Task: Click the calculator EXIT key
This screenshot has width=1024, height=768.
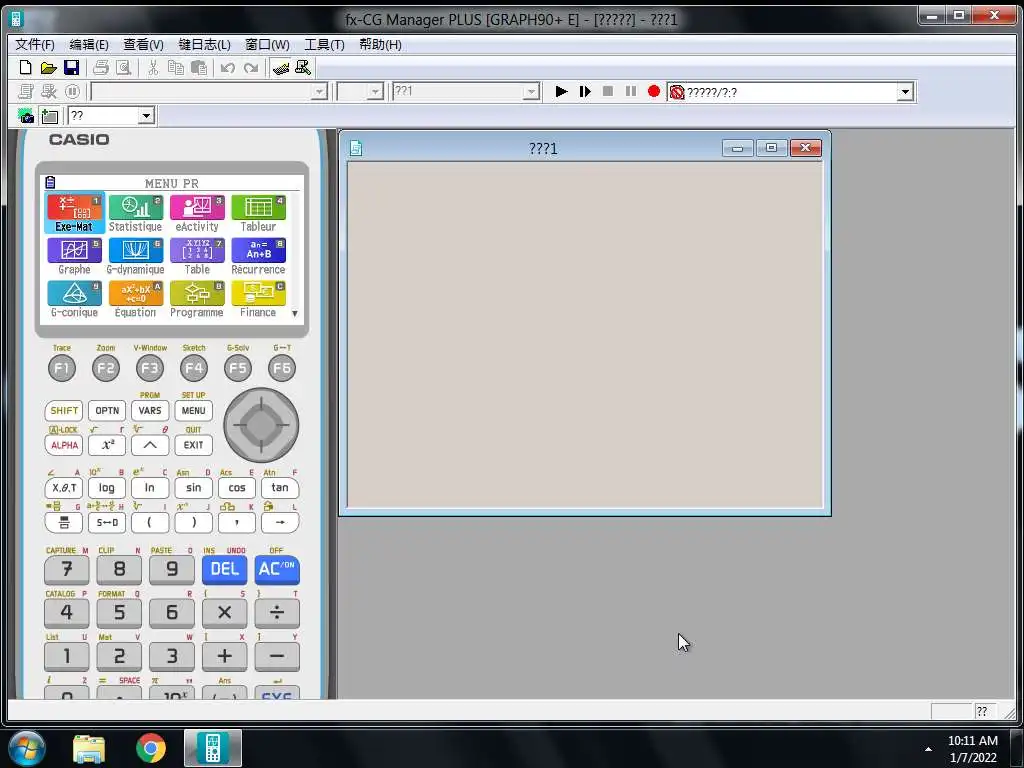Action: pos(193,445)
